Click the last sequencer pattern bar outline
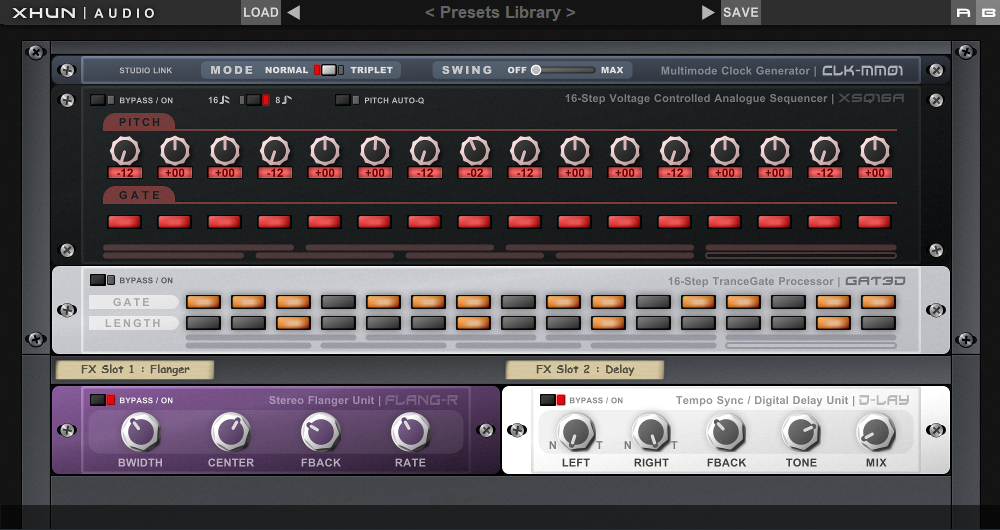 pyautogui.click(x=800, y=256)
